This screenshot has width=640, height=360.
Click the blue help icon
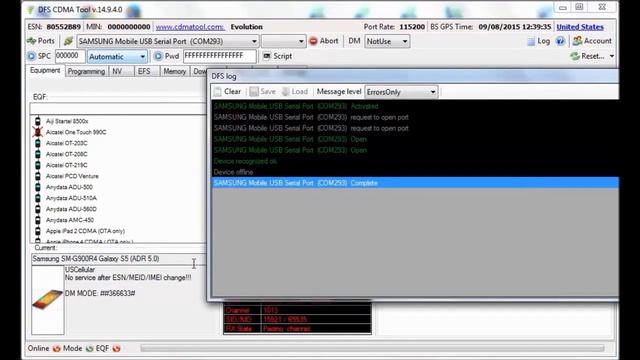click(x=560, y=41)
